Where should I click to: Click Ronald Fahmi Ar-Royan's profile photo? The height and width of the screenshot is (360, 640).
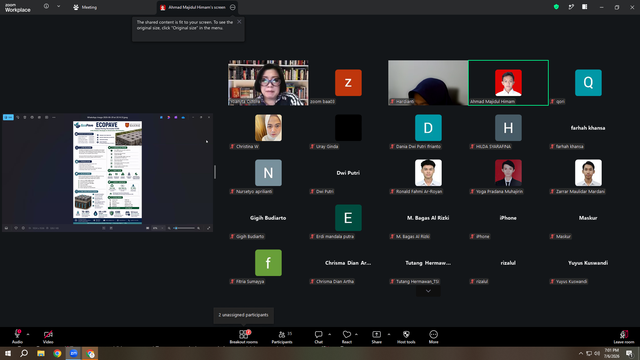point(428,173)
